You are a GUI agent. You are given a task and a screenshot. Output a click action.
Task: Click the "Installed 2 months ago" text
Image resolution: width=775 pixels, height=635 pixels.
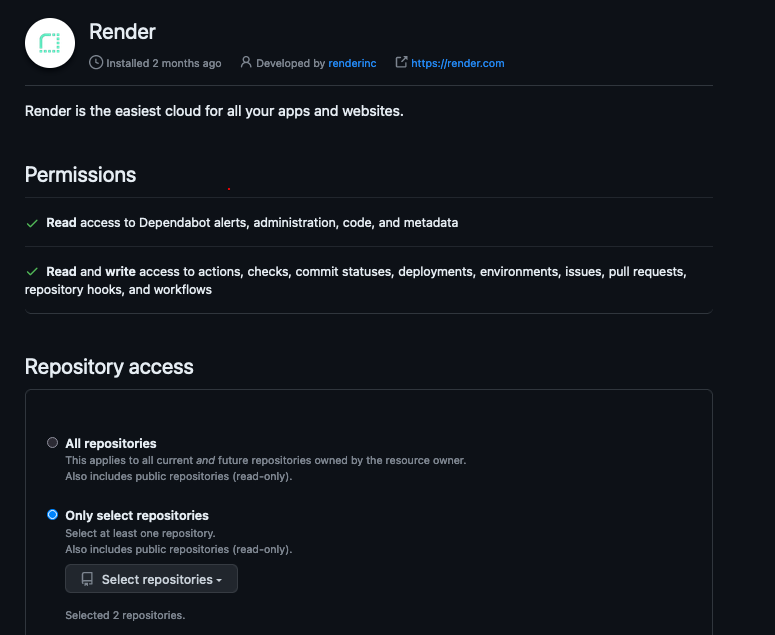pos(163,63)
